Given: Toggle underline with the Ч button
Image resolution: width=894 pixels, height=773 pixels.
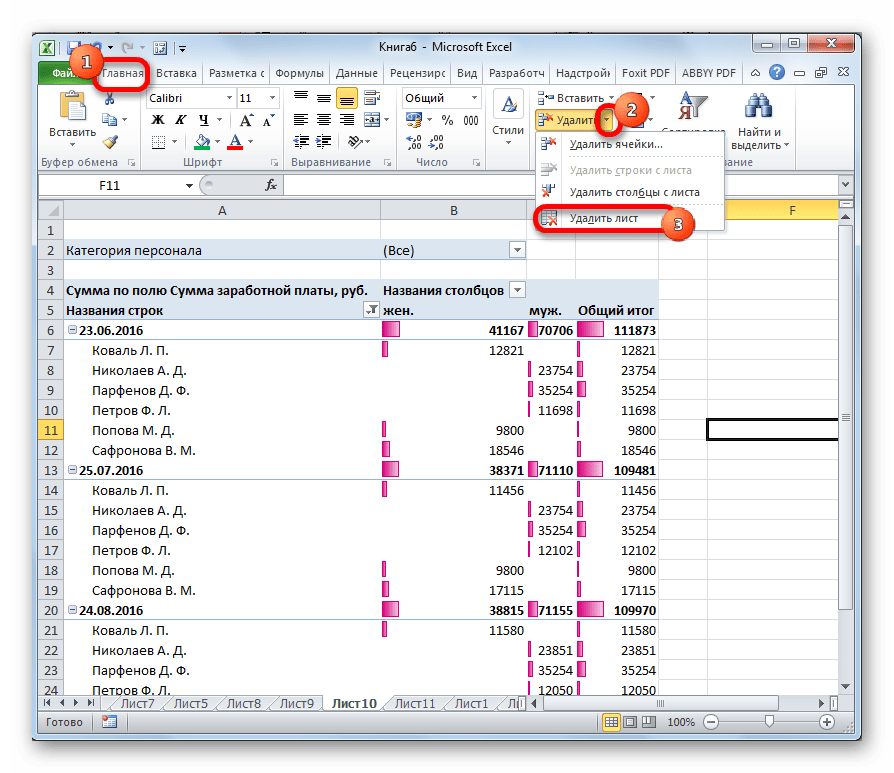Looking at the screenshot, I should (204, 120).
